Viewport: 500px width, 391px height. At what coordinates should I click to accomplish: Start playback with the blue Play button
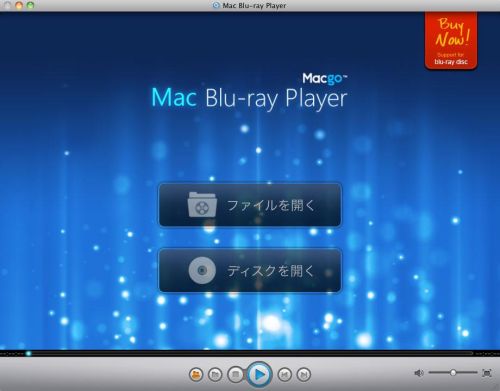pos(260,375)
